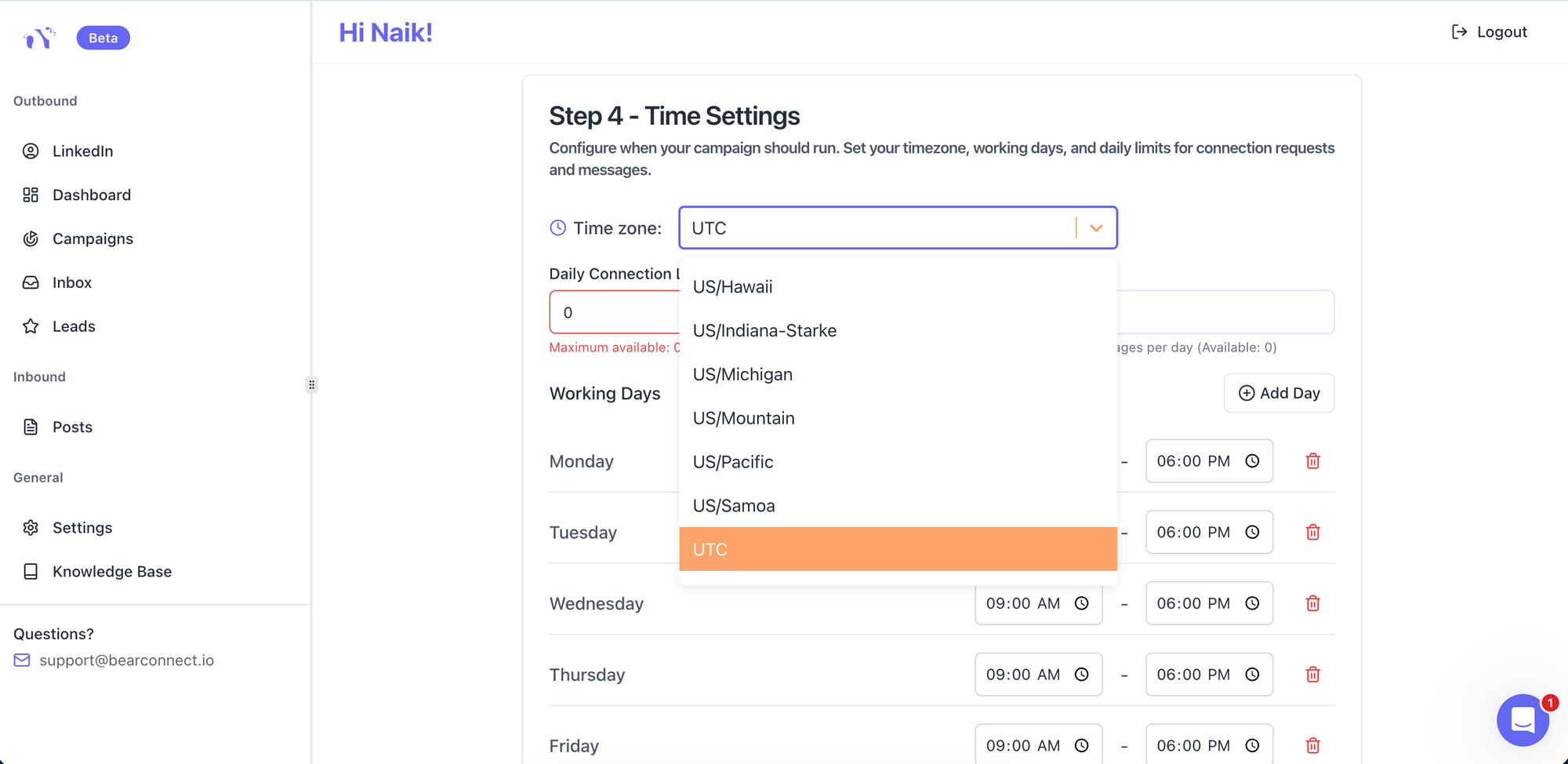Click the Add Day button

coord(1279,393)
